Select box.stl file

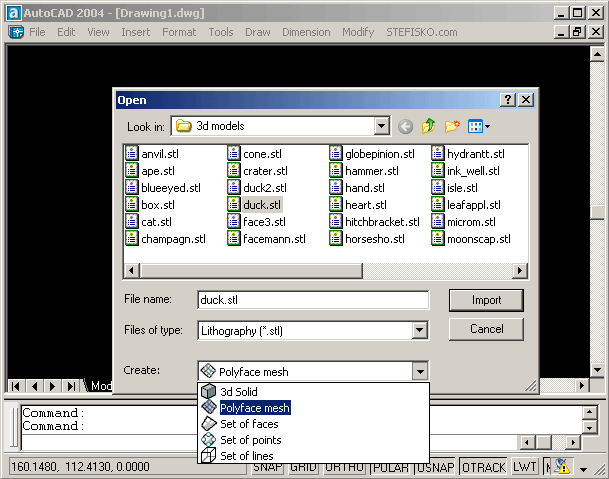point(150,205)
